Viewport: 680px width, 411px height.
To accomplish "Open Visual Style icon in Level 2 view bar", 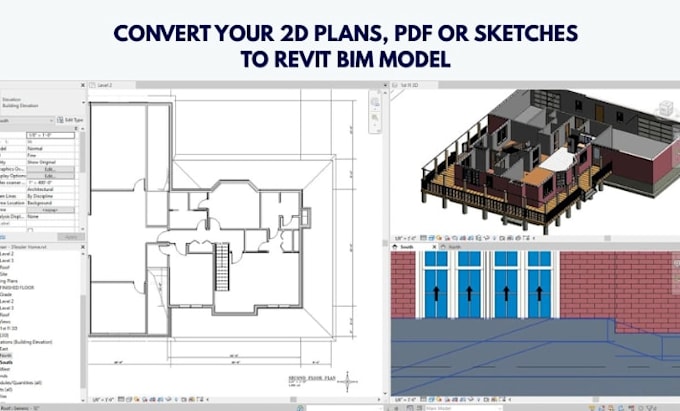I will [129, 399].
